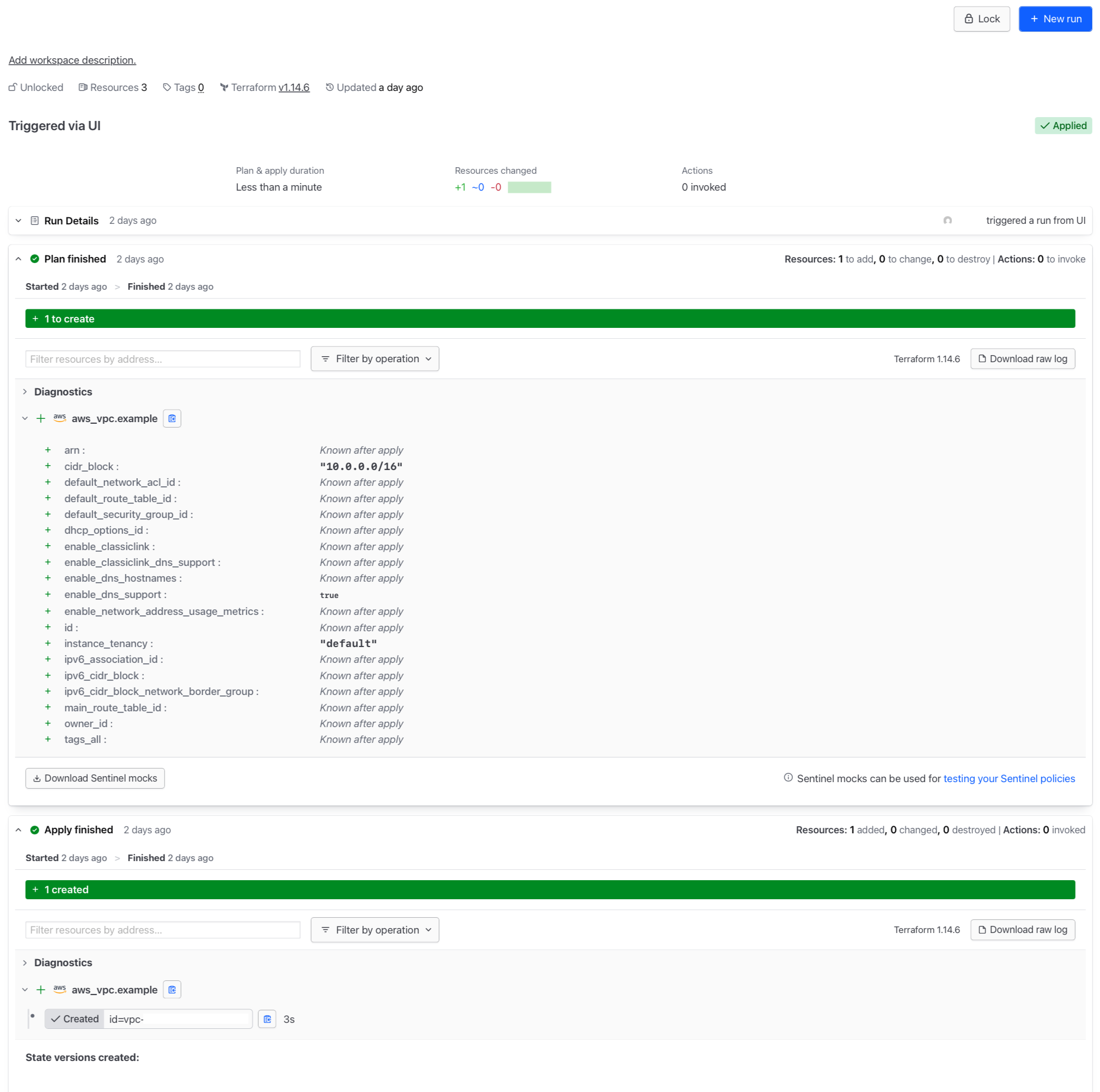Copy aws_vpc.example address in plan section
The image size is (1100, 1092).
(x=172, y=418)
